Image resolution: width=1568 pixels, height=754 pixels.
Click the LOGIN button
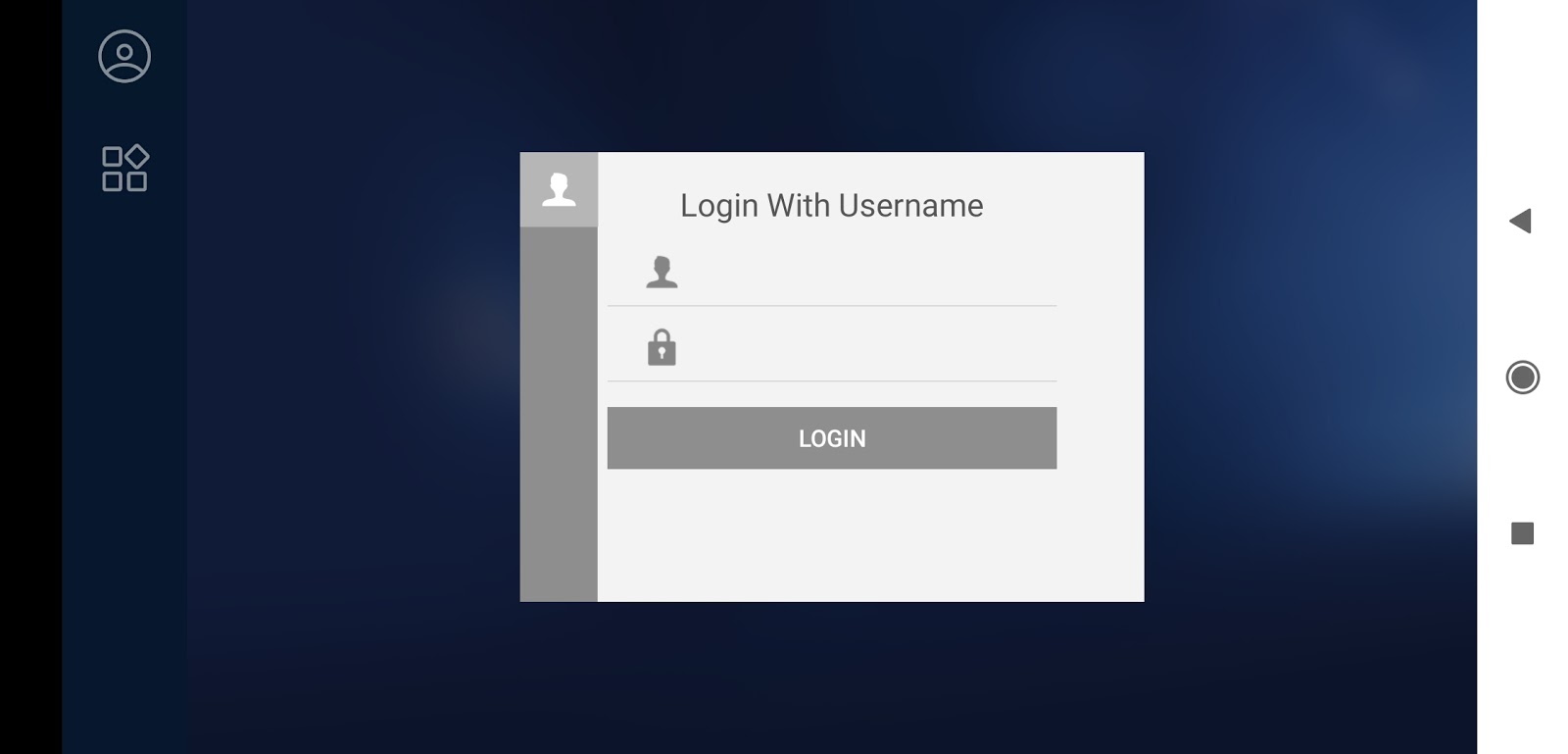click(832, 438)
